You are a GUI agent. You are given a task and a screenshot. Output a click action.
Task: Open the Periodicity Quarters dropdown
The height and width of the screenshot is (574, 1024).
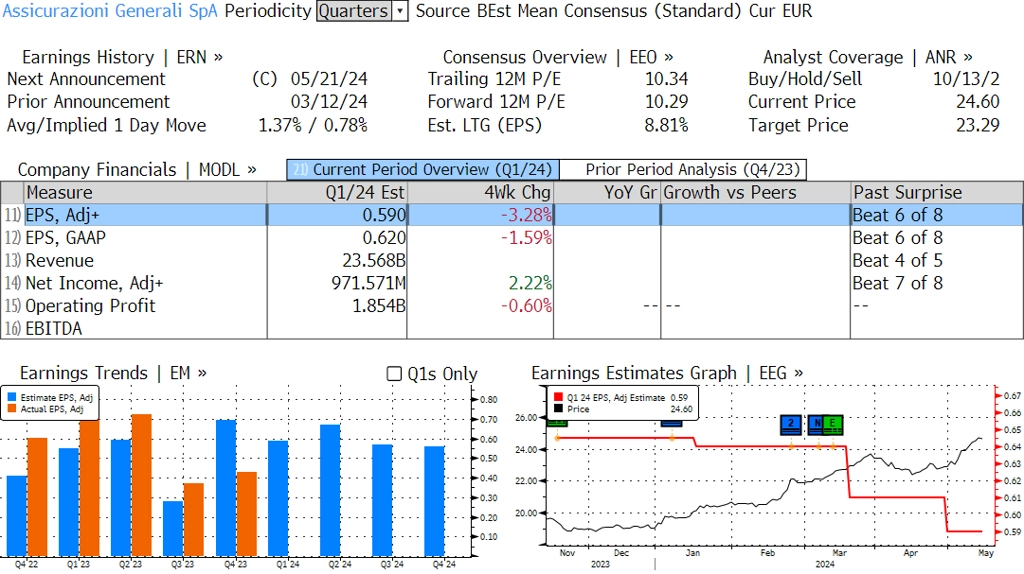362,11
